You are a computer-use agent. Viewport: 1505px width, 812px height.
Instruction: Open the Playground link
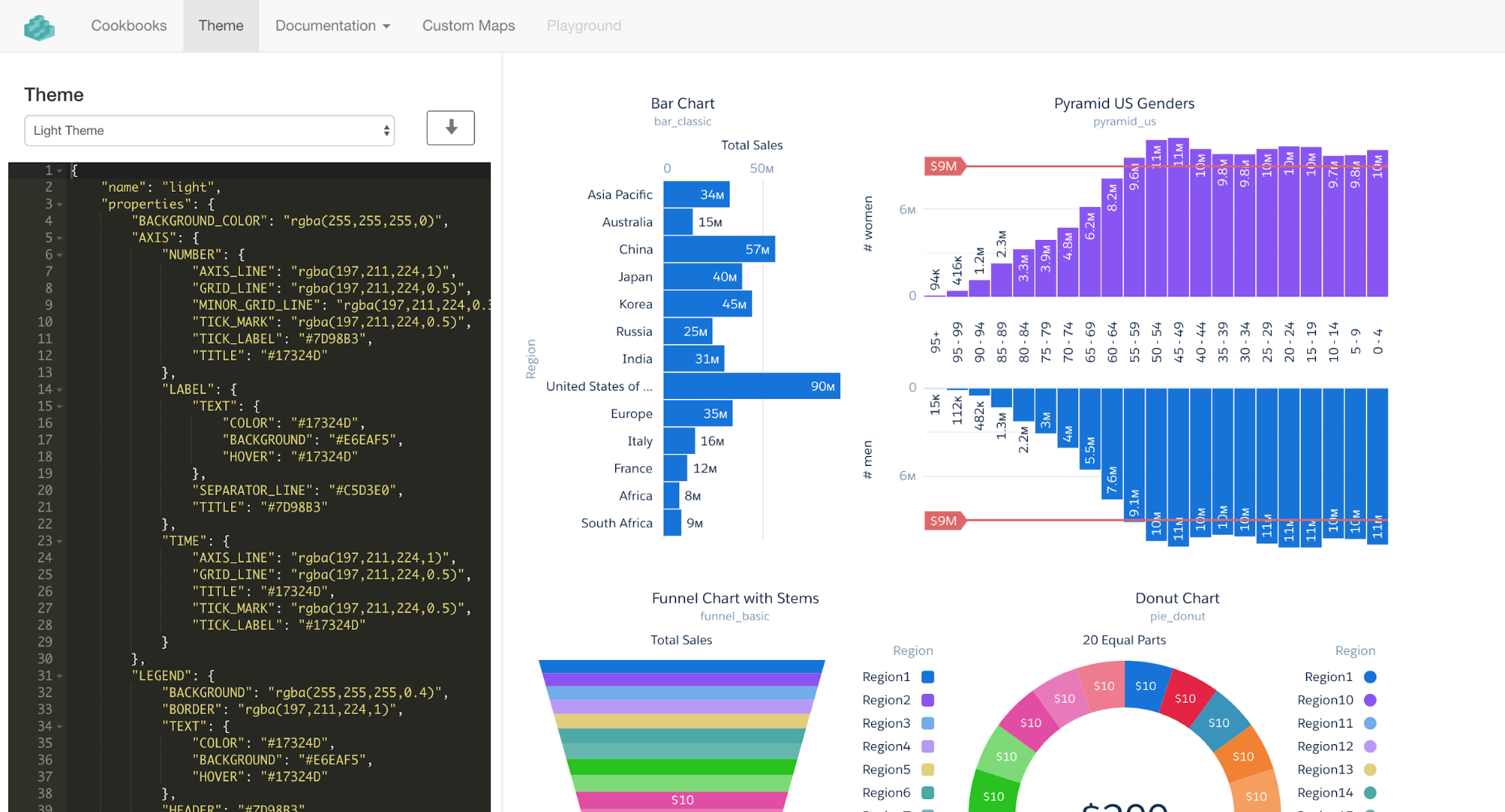coord(583,26)
